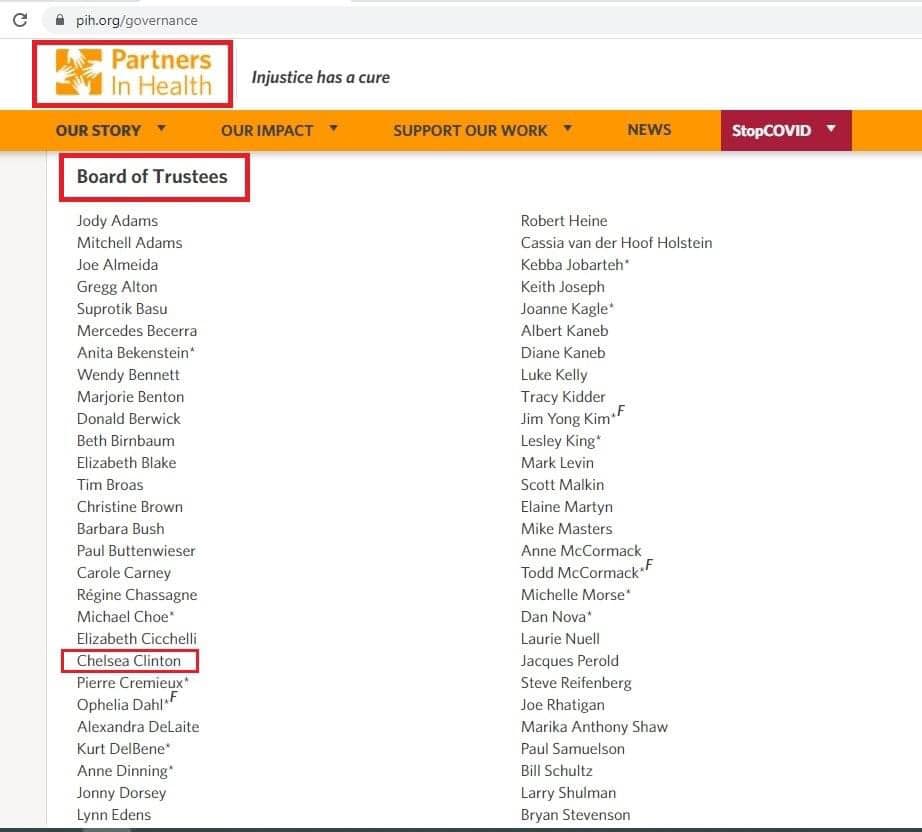Open the StopCOVID dropdown arrow
The height and width of the screenshot is (832, 922).
(831, 130)
